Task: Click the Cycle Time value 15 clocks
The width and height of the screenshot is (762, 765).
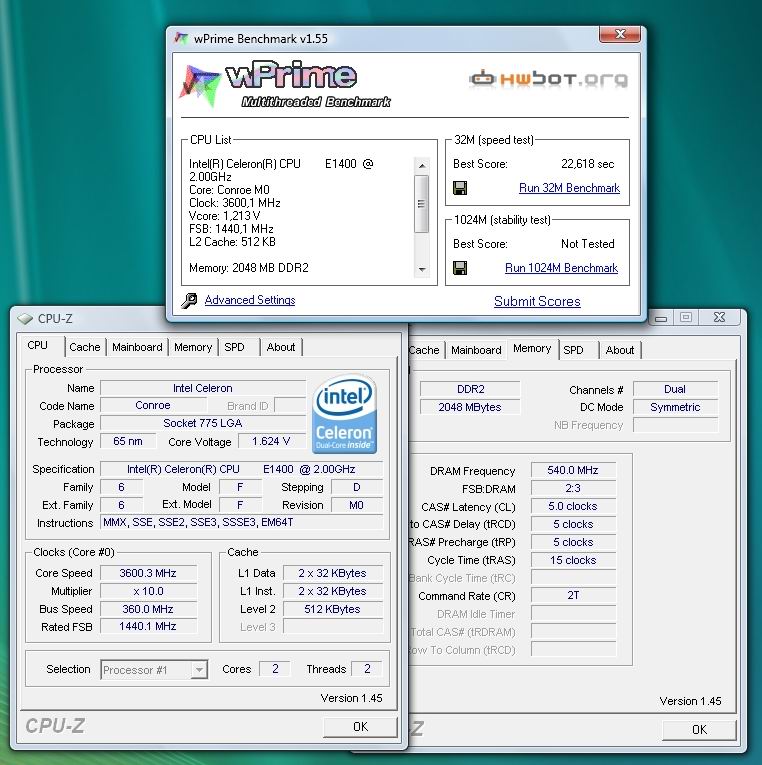Action: (573, 561)
